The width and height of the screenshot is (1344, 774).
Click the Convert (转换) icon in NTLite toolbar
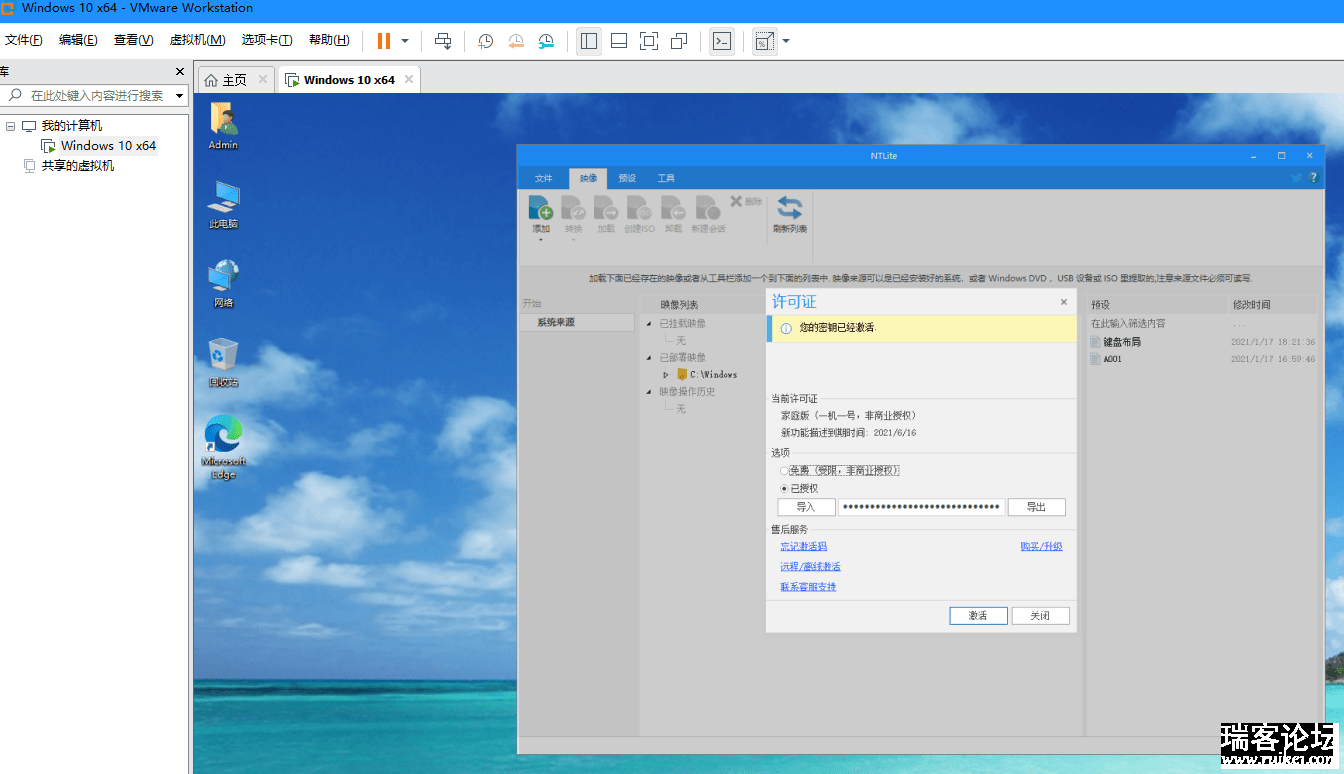click(x=573, y=208)
